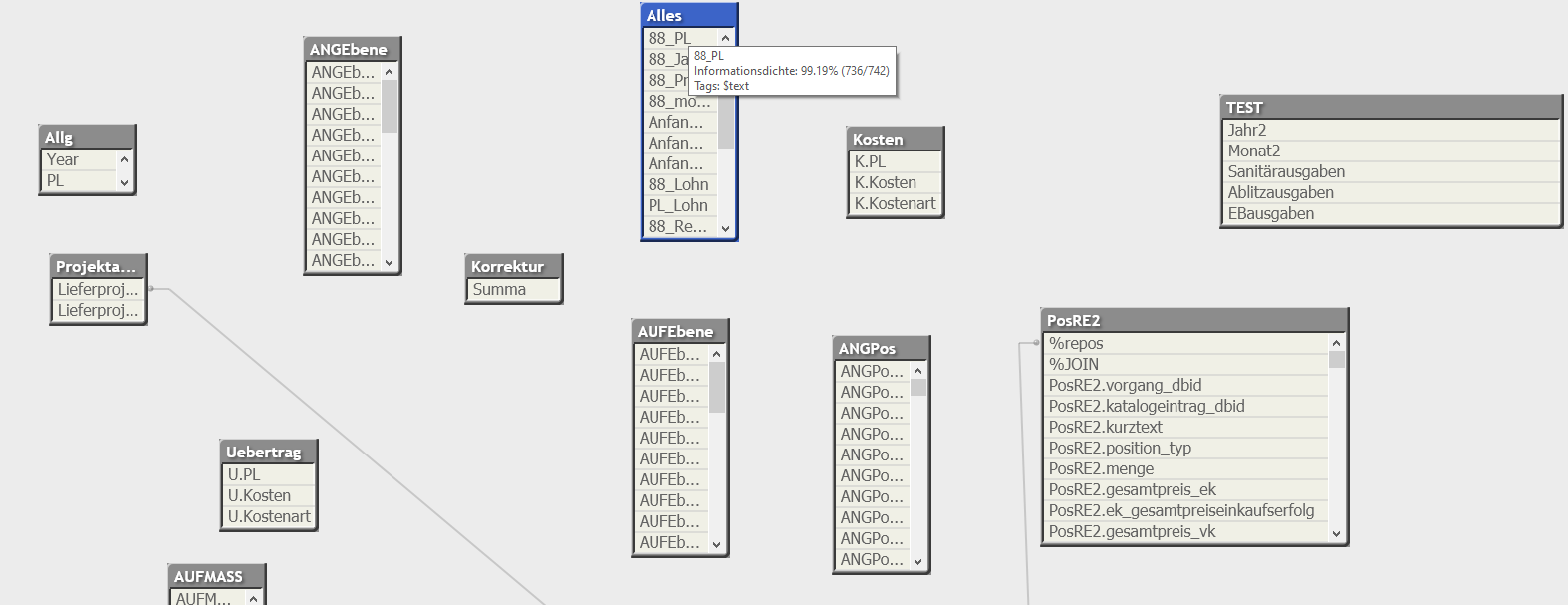Screen dimensions: 1568x605
Task: Click scroll-down arrow in ANGPos table
Action: click(x=918, y=562)
